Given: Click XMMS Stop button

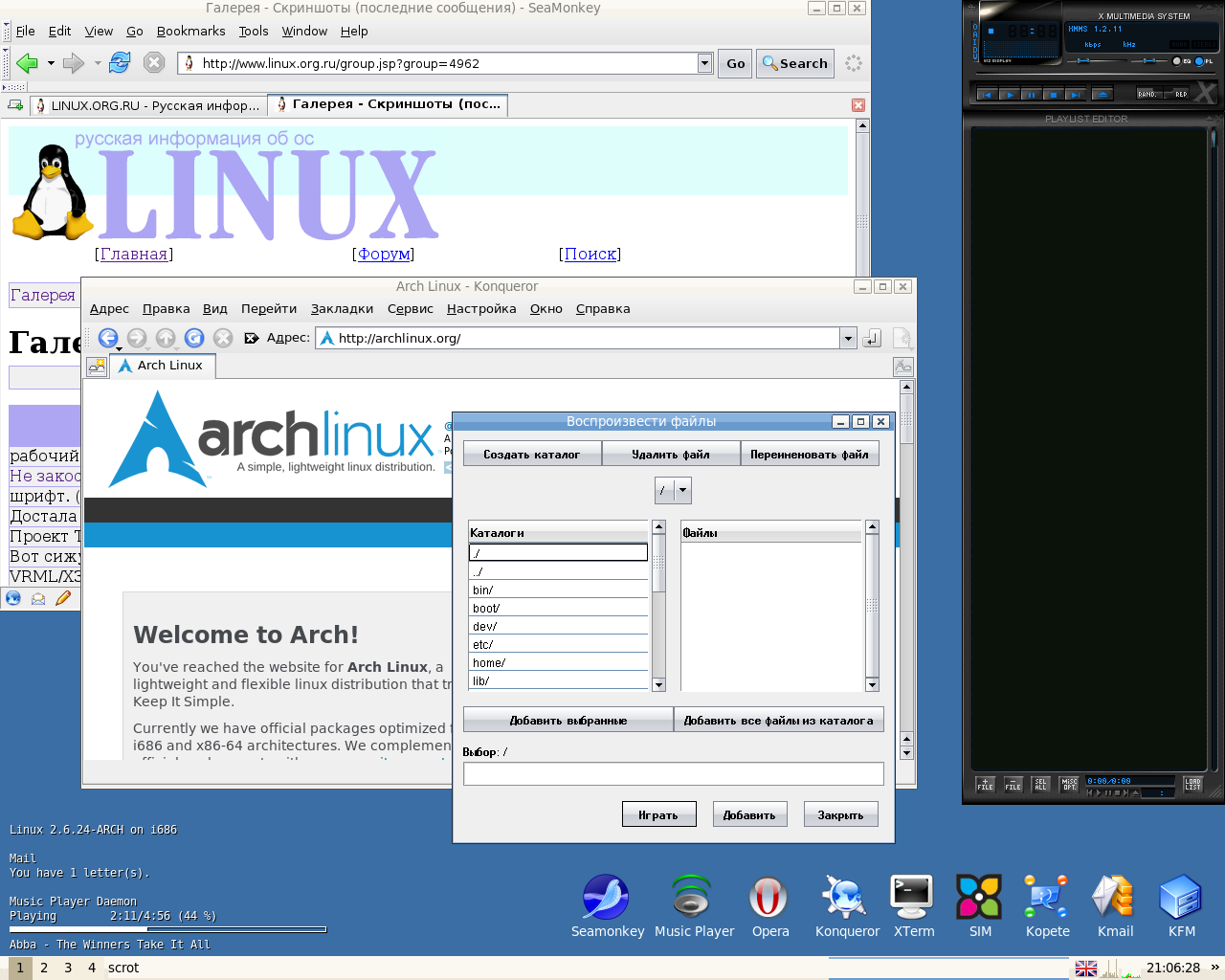Looking at the screenshot, I should 1053,94.
